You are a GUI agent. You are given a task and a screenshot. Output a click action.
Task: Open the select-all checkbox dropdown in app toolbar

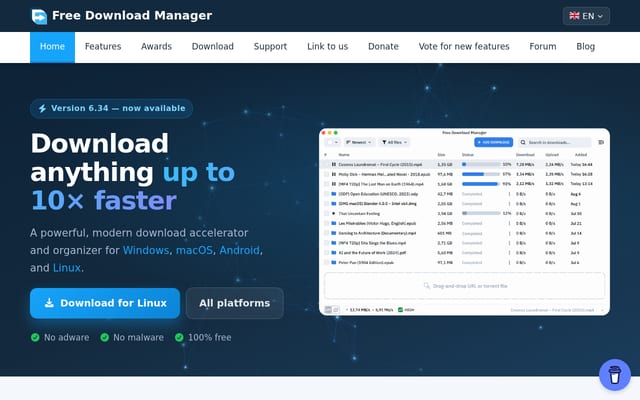point(332,142)
